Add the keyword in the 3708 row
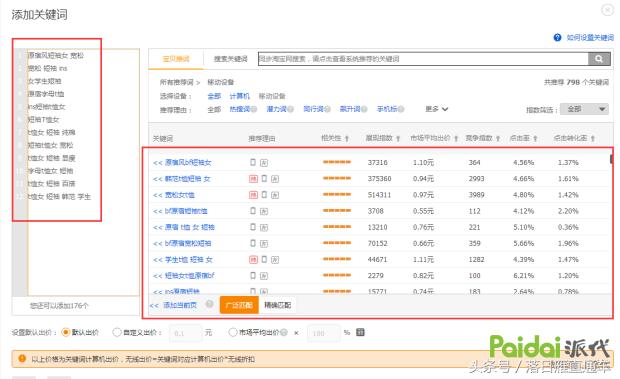Image resolution: width=620 pixels, height=379 pixels. click(x=180, y=211)
